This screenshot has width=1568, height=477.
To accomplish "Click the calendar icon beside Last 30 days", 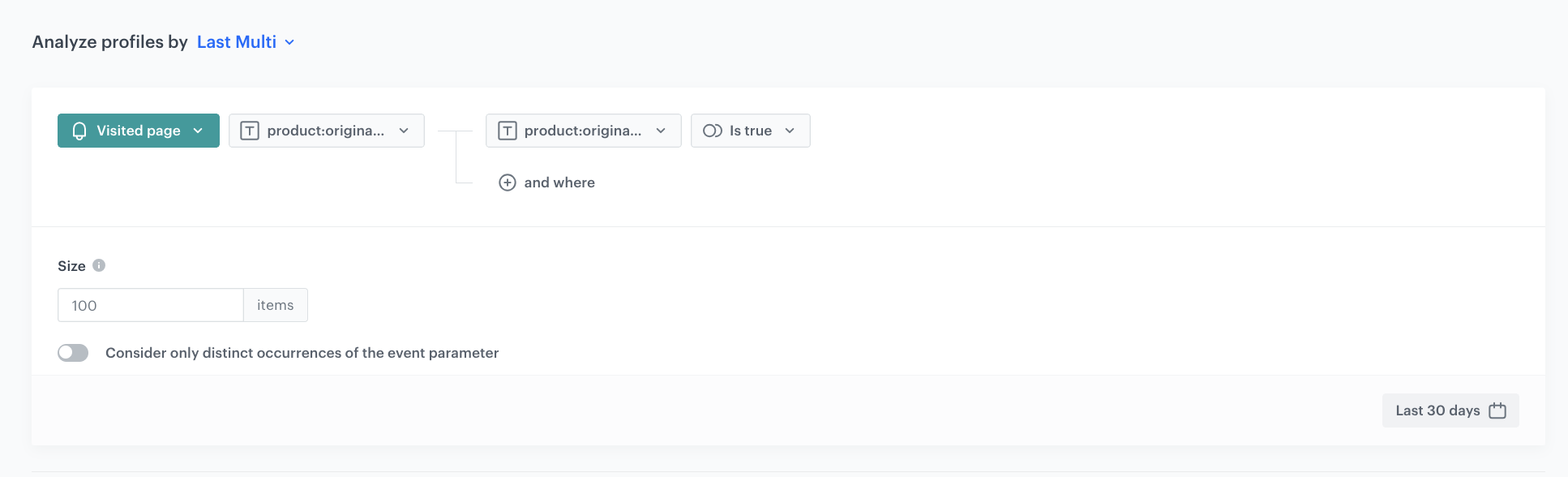I will (1497, 410).
